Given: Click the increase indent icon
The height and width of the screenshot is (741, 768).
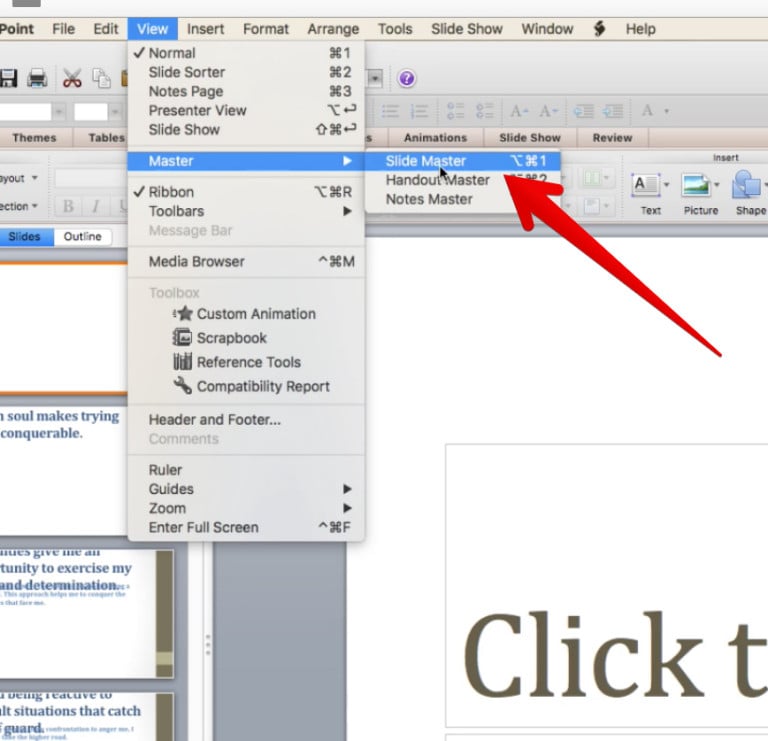Looking at the screenshot, I should coord(613,111).
